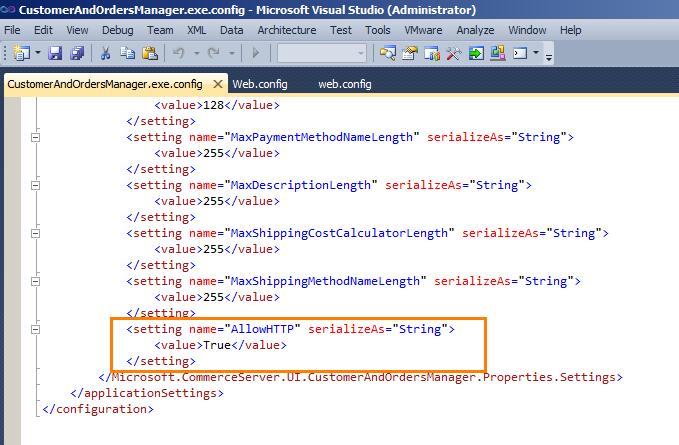
Task: Open Solution Explorer toolbar icon
Action: tap(388, 53)
